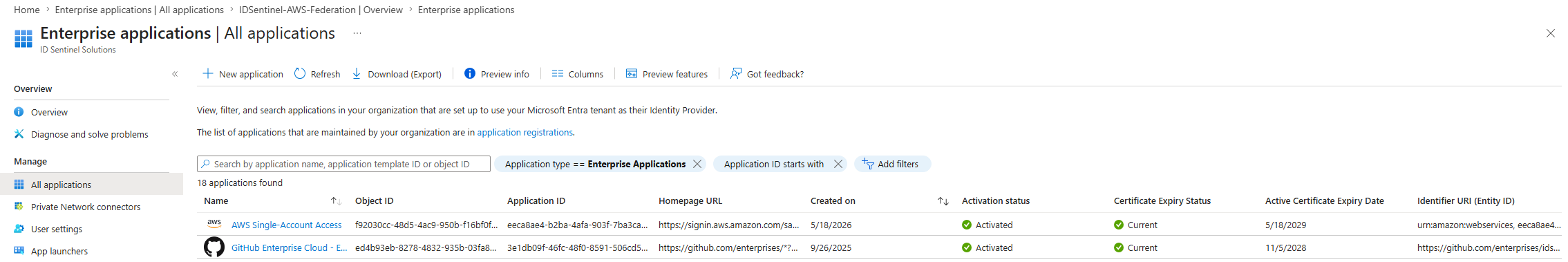Sort by Created on column arrow

click(943, 201)
